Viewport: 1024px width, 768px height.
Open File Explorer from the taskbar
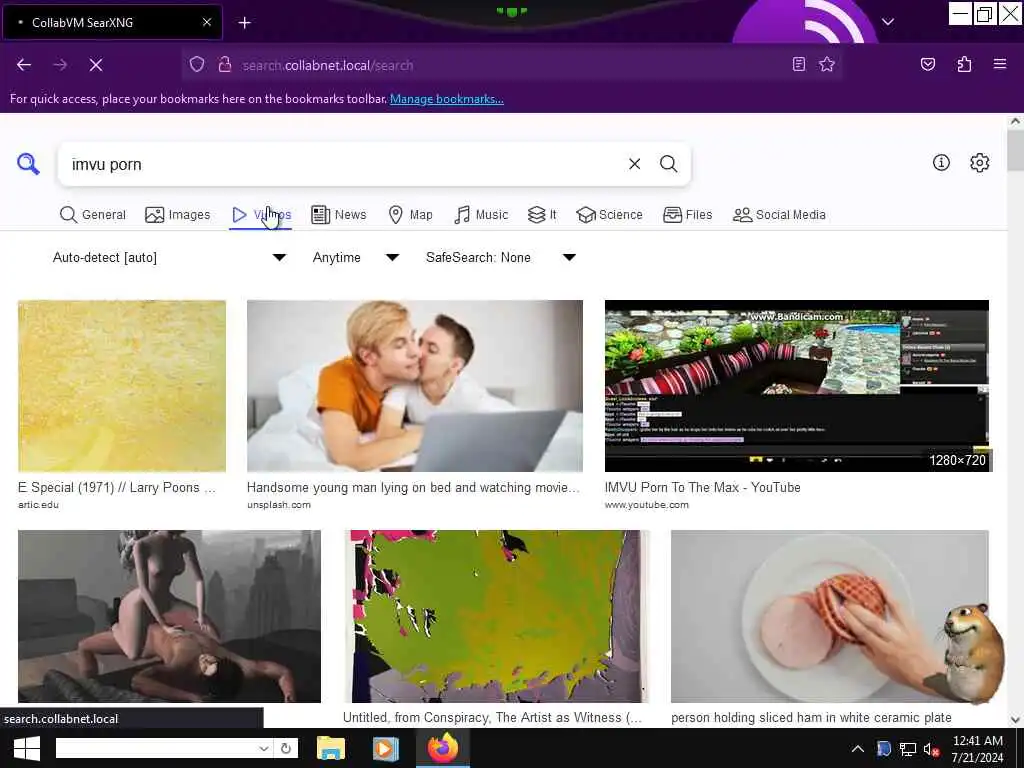pyautogui.click(x=331, y=748)
